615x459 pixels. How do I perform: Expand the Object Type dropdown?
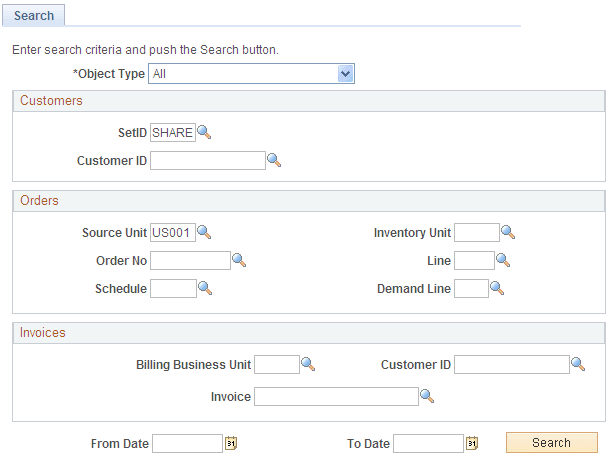pyautogui.click(x=346, y=74)
